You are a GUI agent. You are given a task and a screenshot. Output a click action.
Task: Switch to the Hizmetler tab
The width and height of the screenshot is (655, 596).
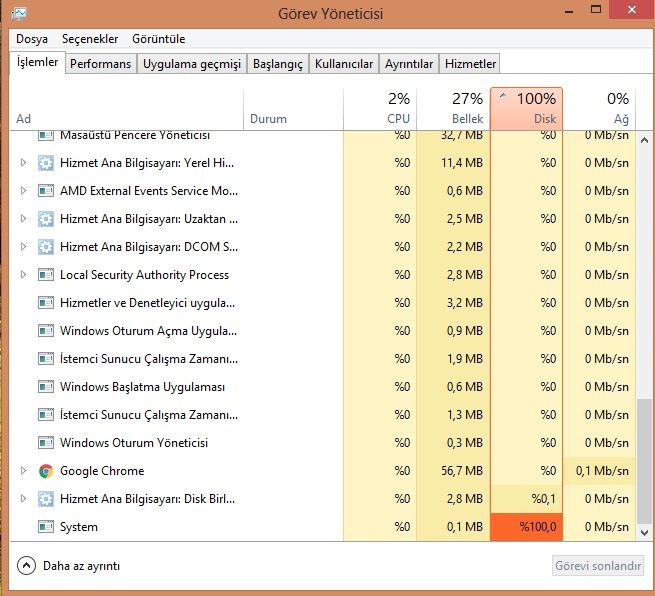pos(470,64)
